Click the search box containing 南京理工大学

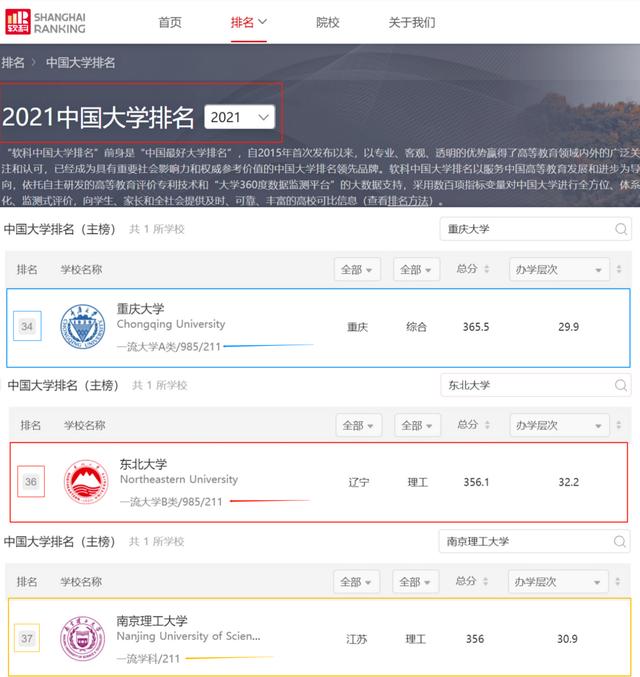pos(535,541)
